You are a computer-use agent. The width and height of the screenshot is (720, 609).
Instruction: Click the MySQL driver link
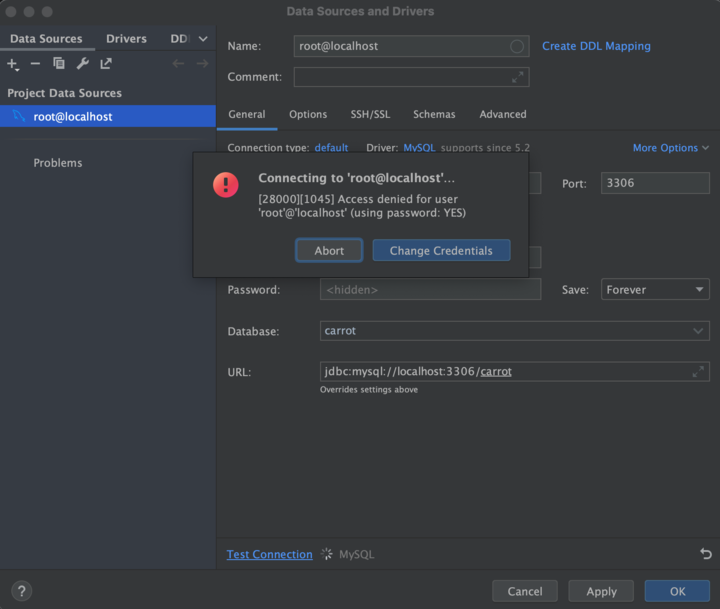click(x=419, y=148)
